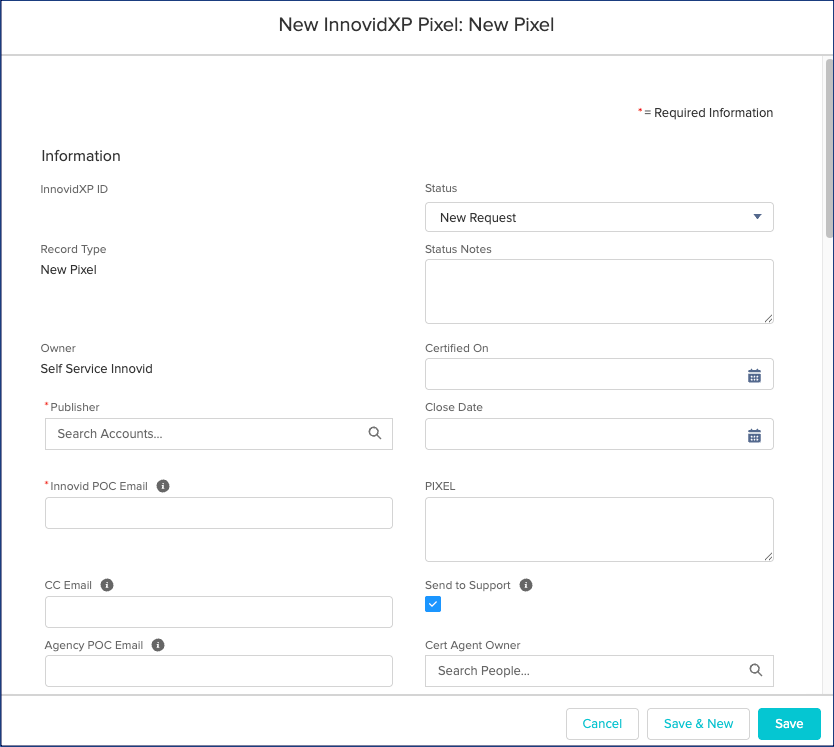Image resolution: width=834 pixels, height=747 pixels.
Task: Save the new InnovidXP Pixel record
Action: click(x=789, y=724)
